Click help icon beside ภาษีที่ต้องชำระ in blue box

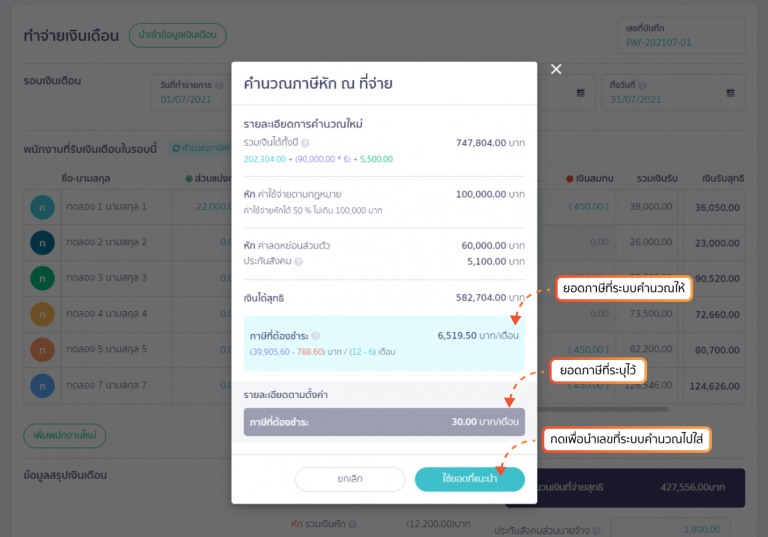point(315,336)
